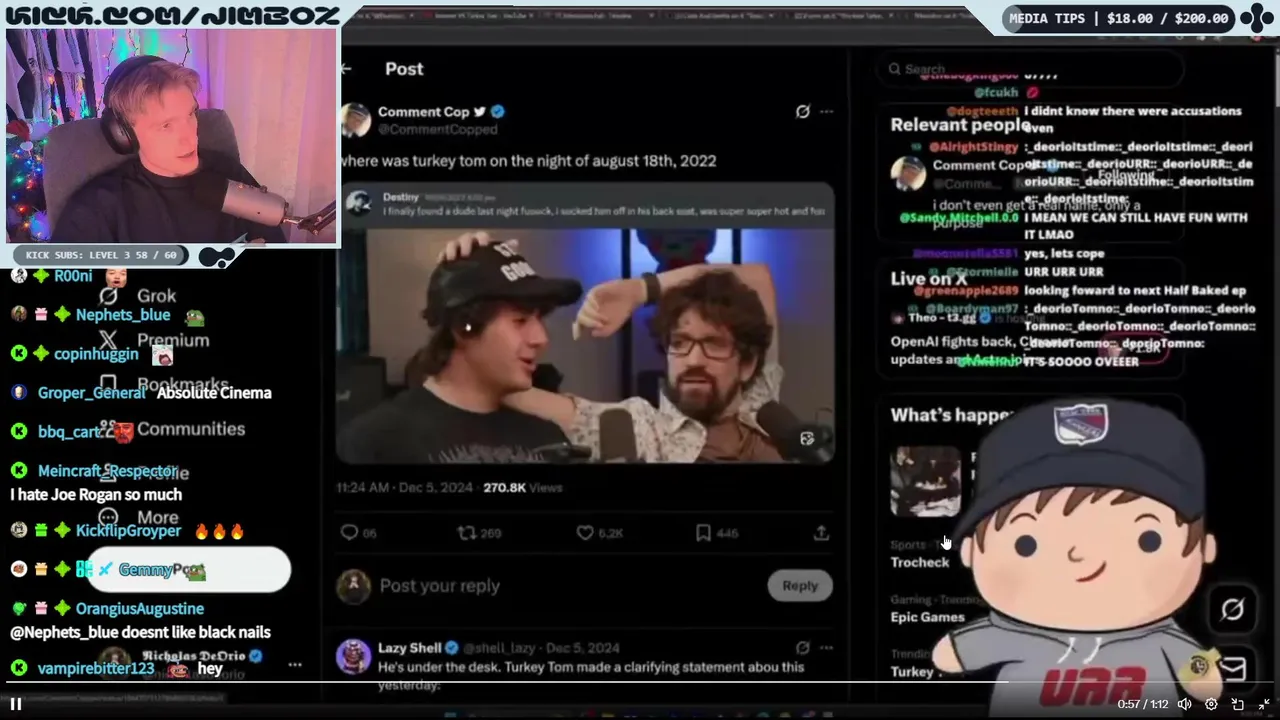Mute the video volume speaker
The width and height of the screenshot is (1280, 720).
click(1185, 704)
